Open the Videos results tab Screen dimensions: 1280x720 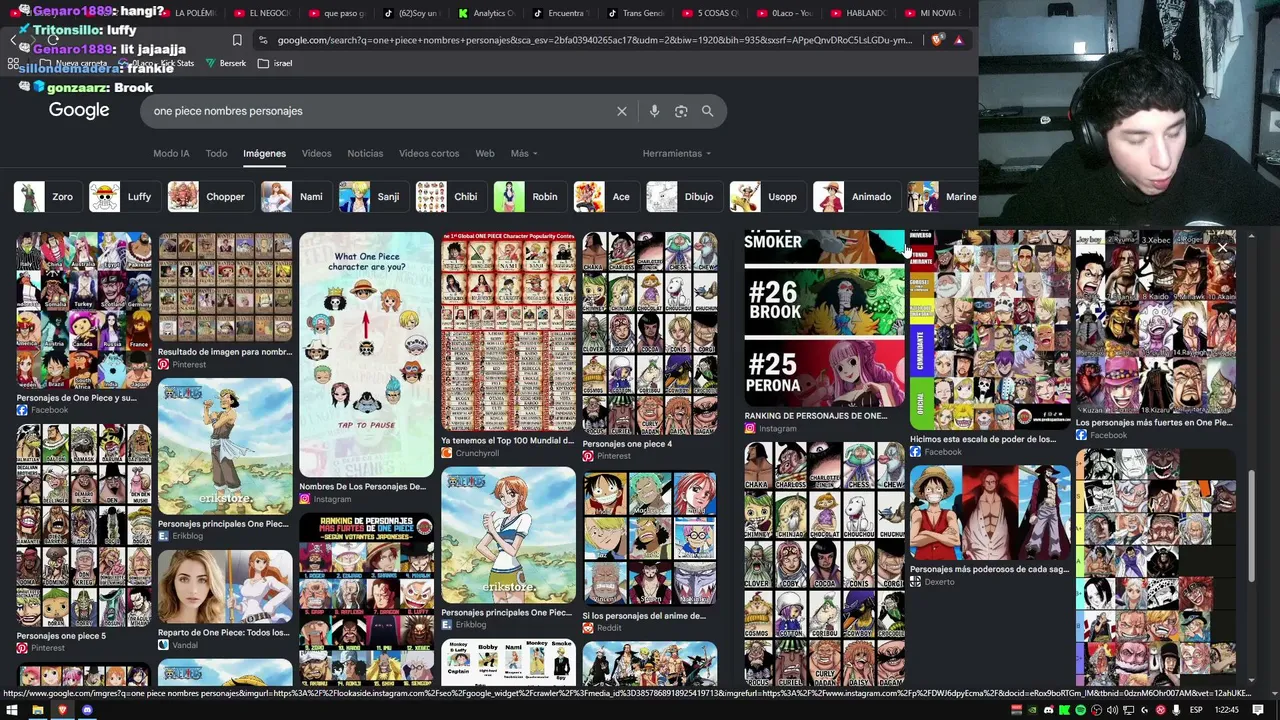click(x=316, y=153)
